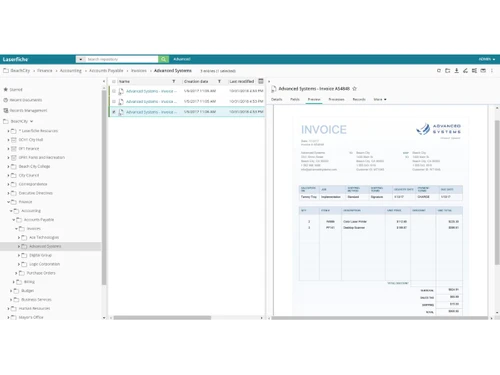Viewport: 500px width, 375px height.
Task: Click the download arrow toolbar icon
Action: click(x=457, y=71)
